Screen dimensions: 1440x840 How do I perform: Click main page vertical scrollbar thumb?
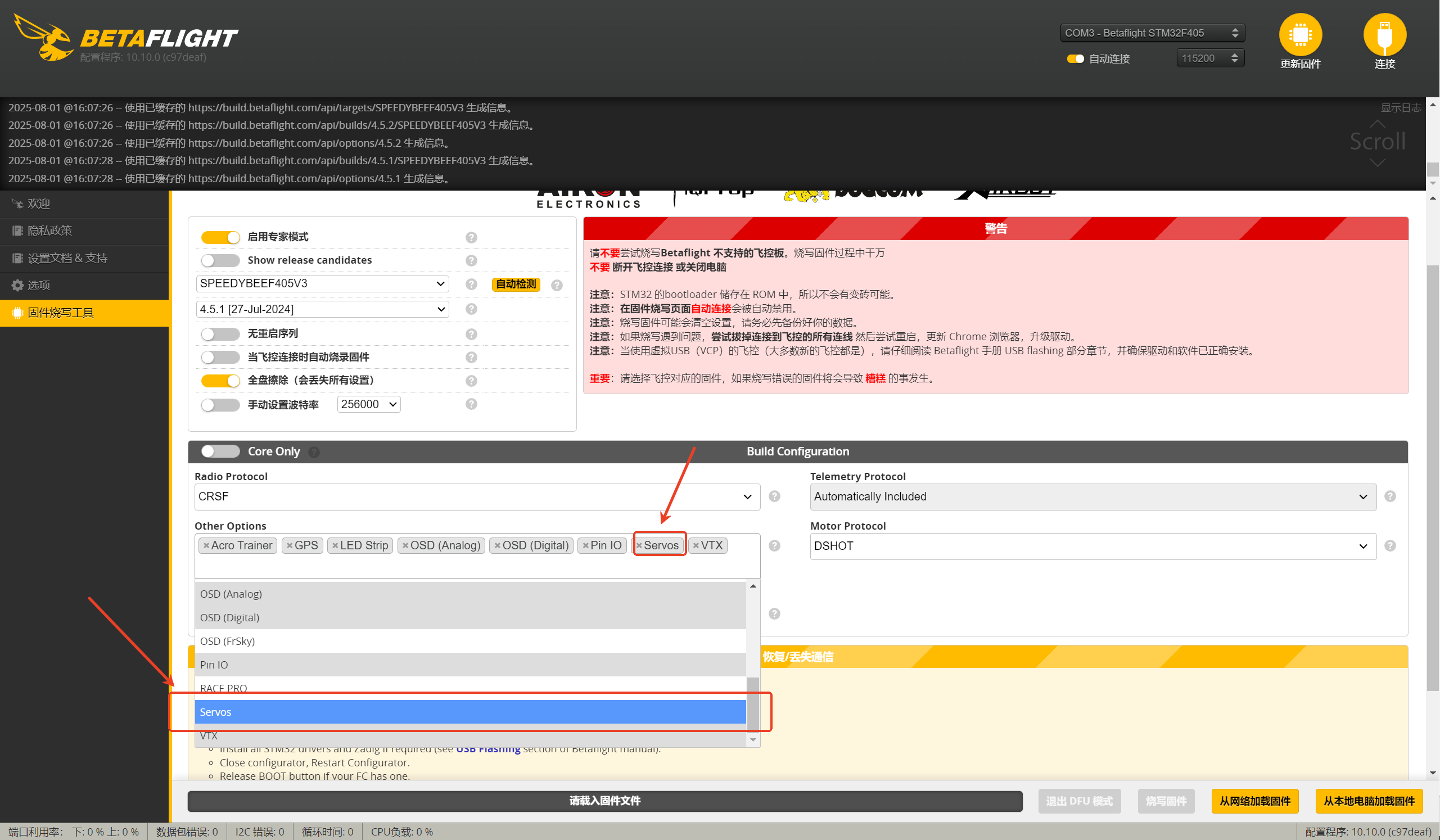[1433, 478]
